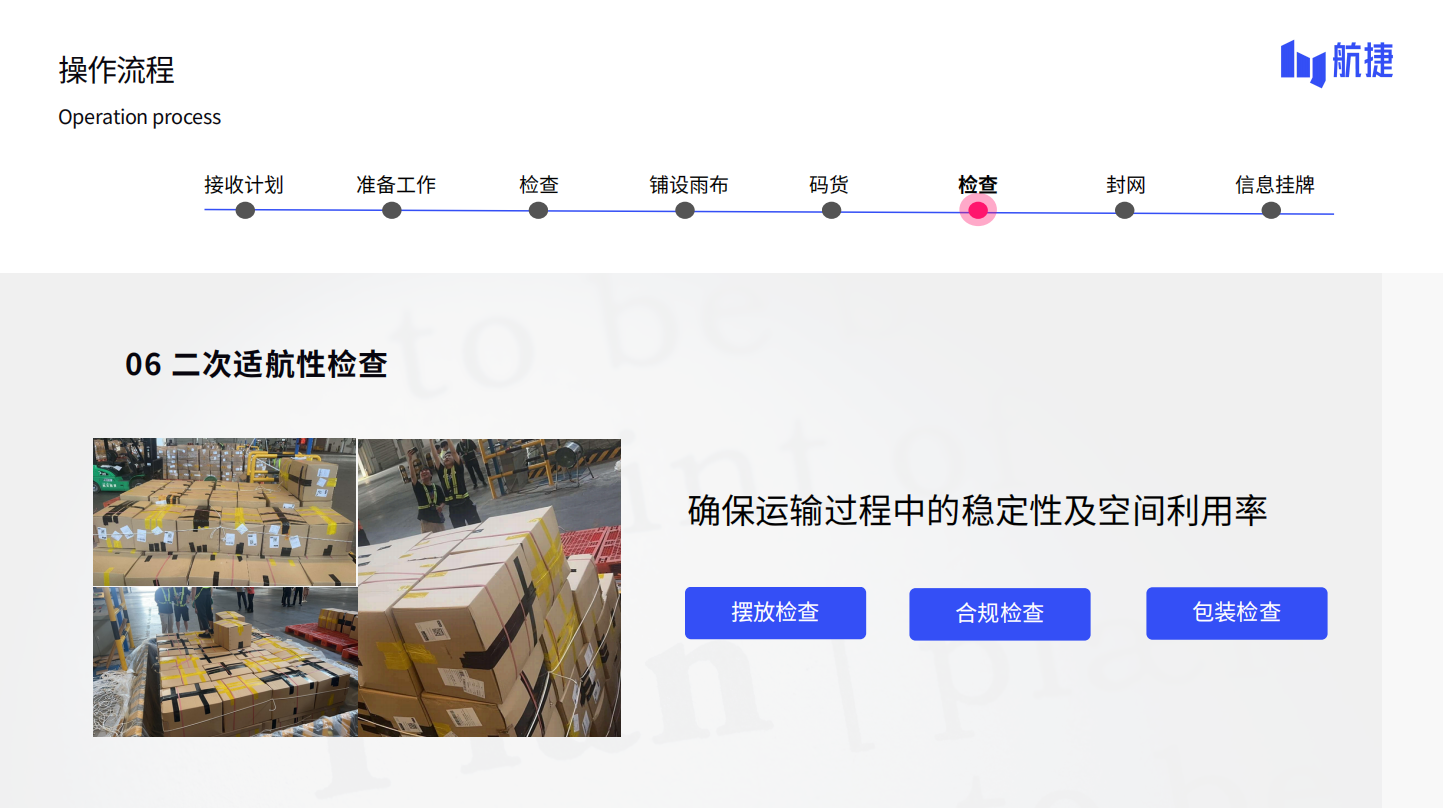Click the 准备工作 step label
This screenshot has height=808, width=1443.
(396, 185)
